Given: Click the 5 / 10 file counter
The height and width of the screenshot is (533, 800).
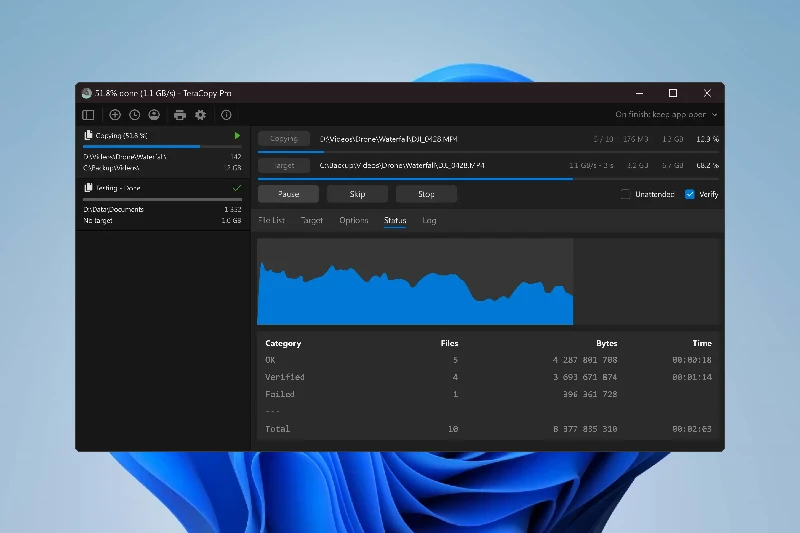Looking at the screenshot, I should pos(604,139).
